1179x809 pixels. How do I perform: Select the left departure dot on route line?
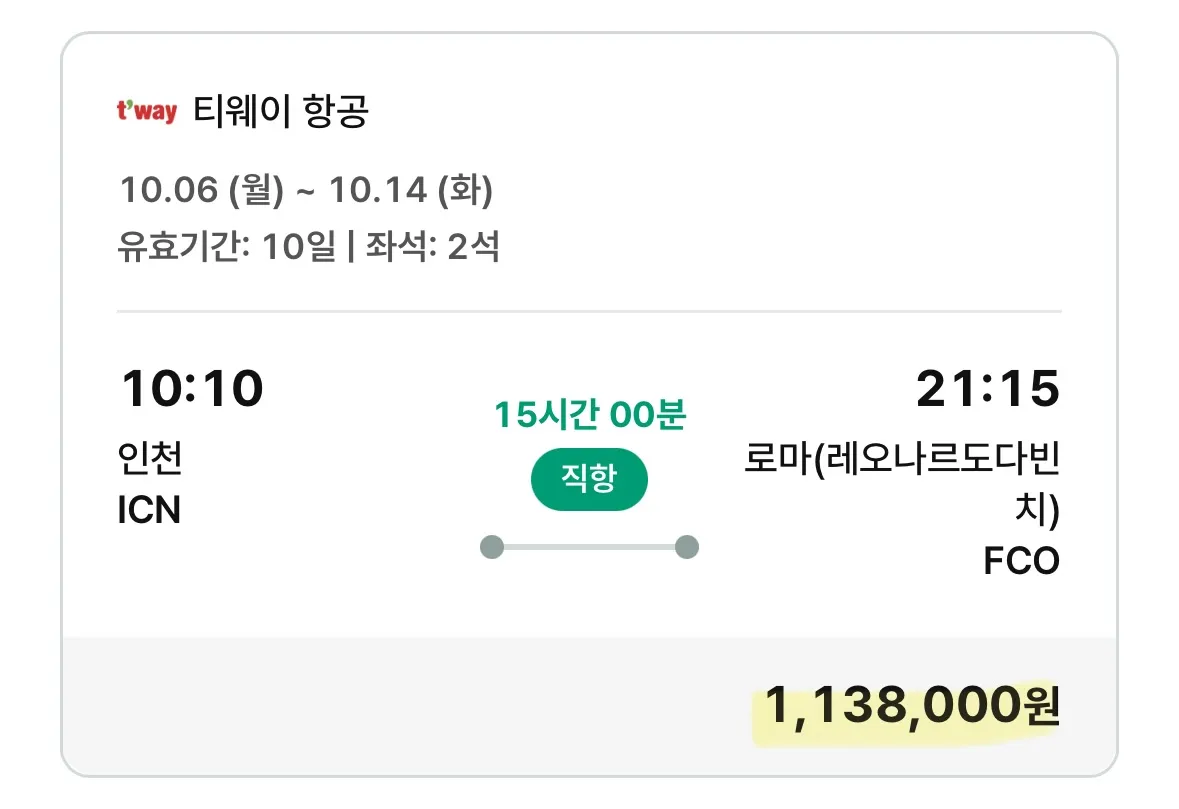(x=493, y=546)
